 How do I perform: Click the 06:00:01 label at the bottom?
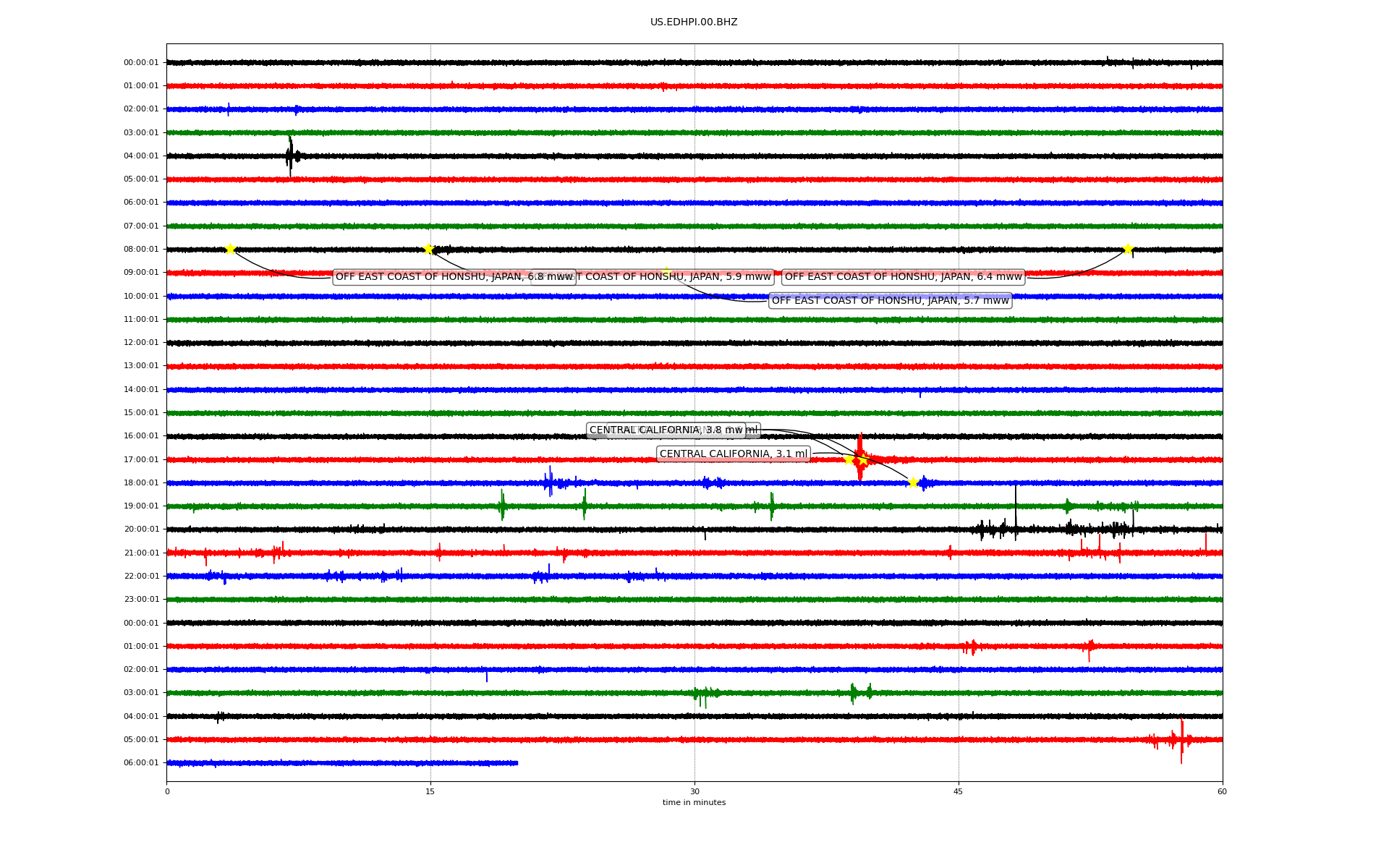141,763
